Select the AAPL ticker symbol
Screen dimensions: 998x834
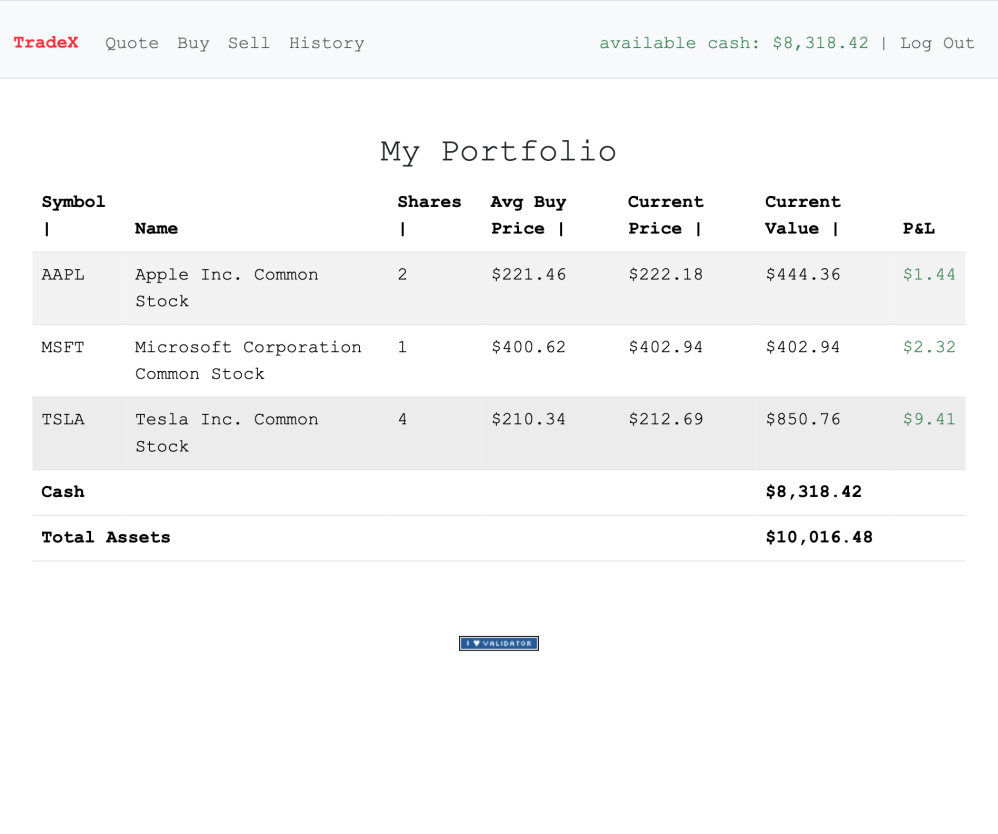(x=62, y=274)
